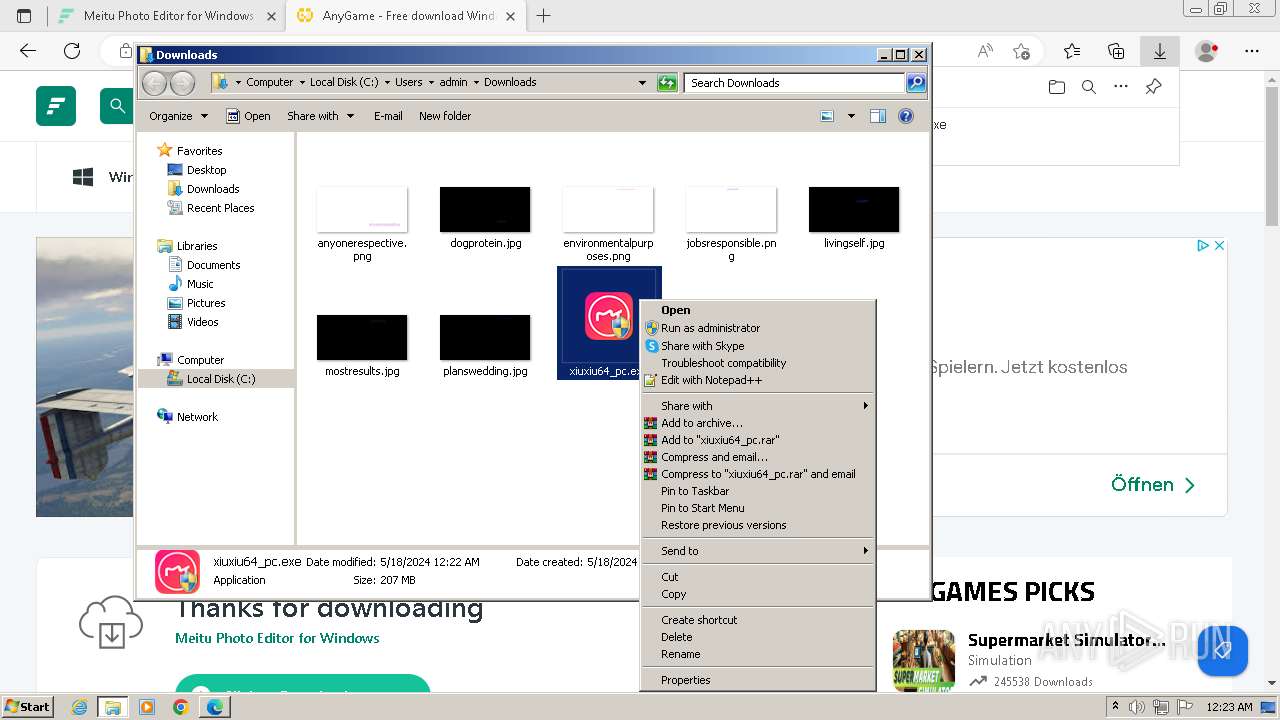Click the Users breadcrumb segment
1280x720 pixels.
pyautogui.click(x=408, y=83)
